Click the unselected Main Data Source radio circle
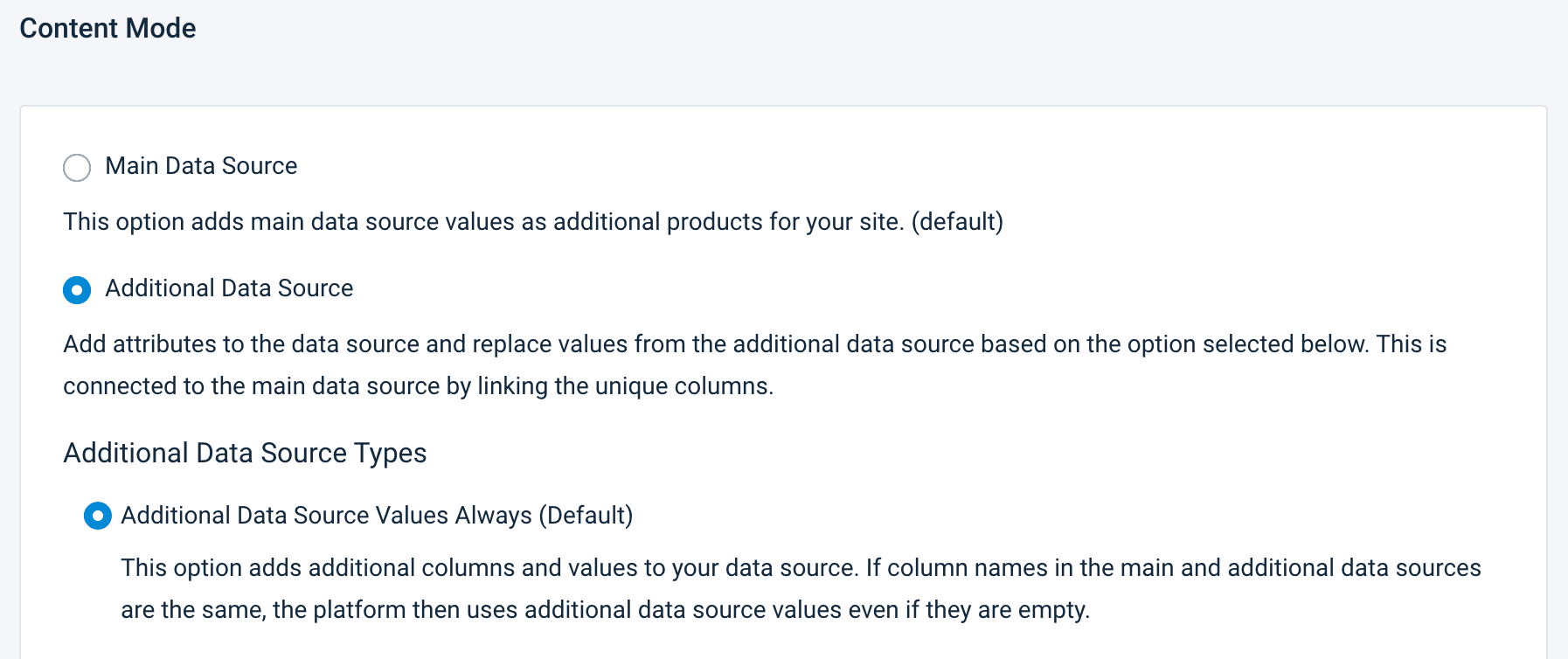 pyautogui.click(x=77, y=168)
